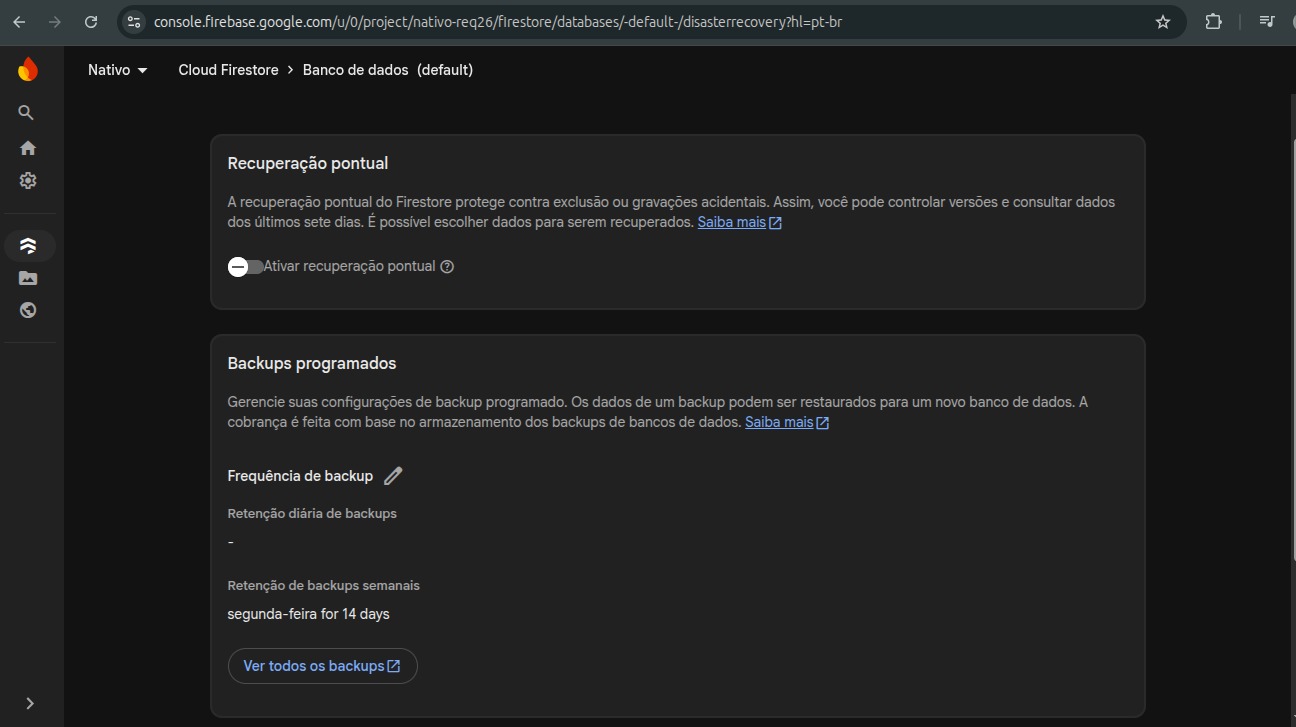Open the Hosting globe sidebar icon

[28, 310]
